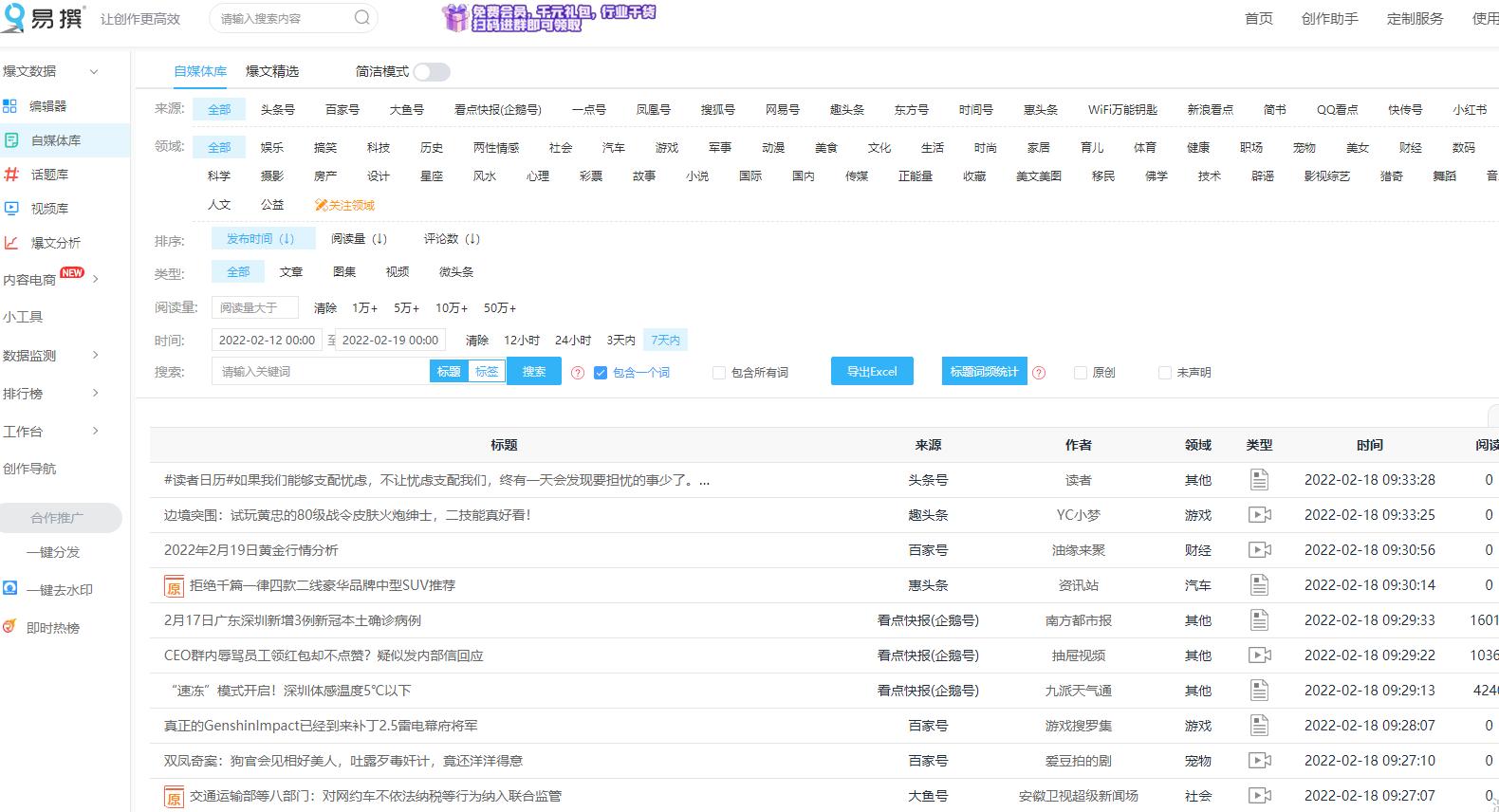Click the 导出Excel button
The image size is (1499, 812).
pos(872,371)
